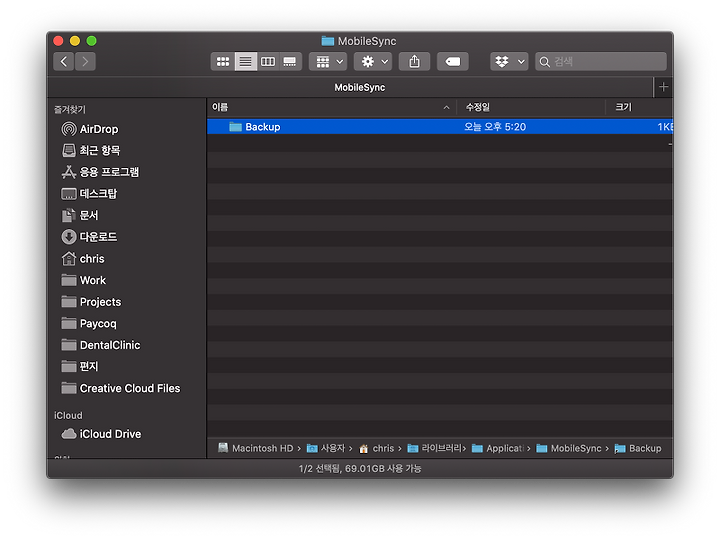Open the Projects folder in sidebar
The height and width of the screenshot is (540, 720).
tap(91, 302)
